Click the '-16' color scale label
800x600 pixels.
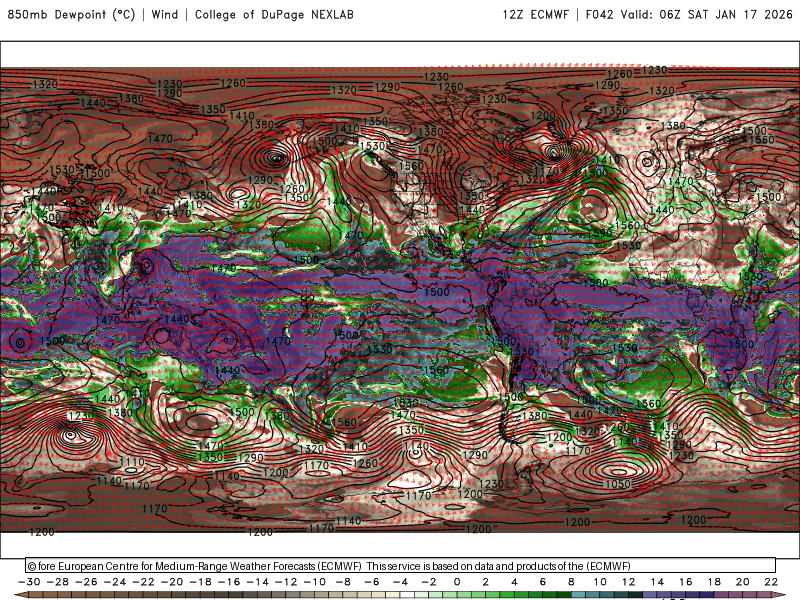click(229, 582)
